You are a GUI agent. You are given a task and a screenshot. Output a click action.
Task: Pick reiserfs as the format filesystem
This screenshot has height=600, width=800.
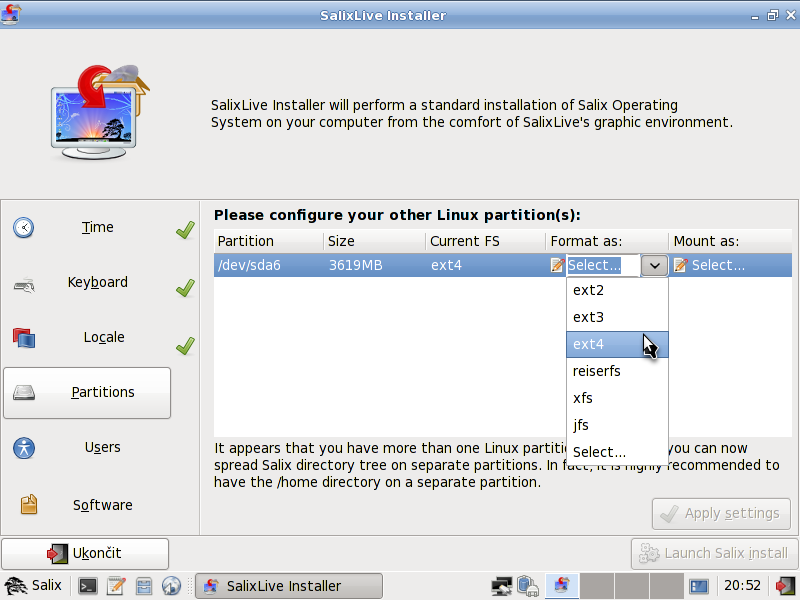point(617,371)
